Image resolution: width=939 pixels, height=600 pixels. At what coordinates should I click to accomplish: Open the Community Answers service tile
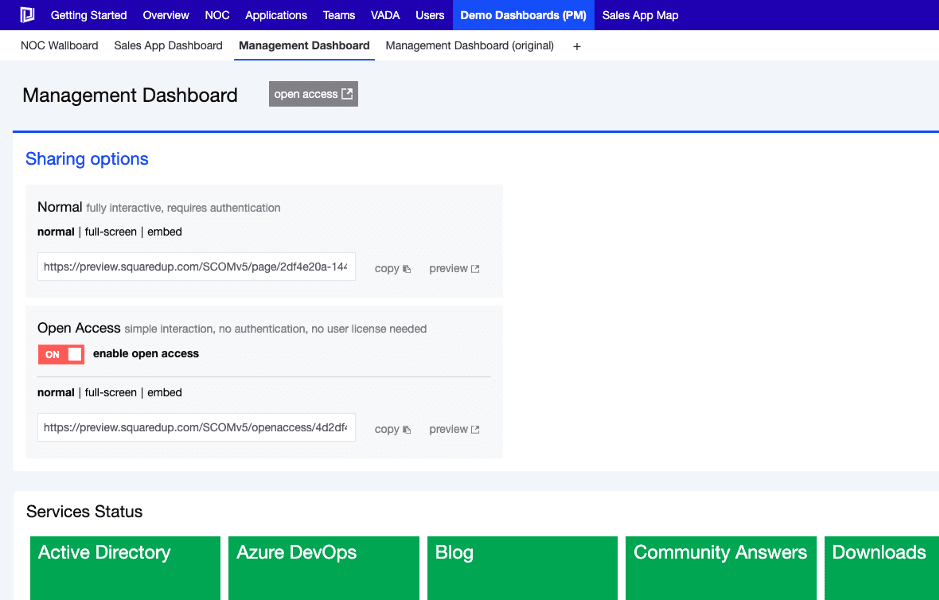(x=721, y=568)
